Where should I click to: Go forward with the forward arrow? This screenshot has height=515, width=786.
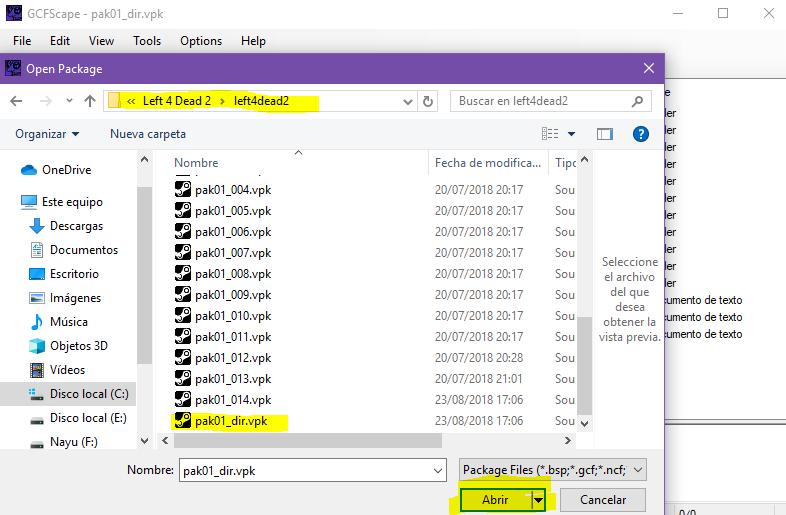tap(46, 101)
